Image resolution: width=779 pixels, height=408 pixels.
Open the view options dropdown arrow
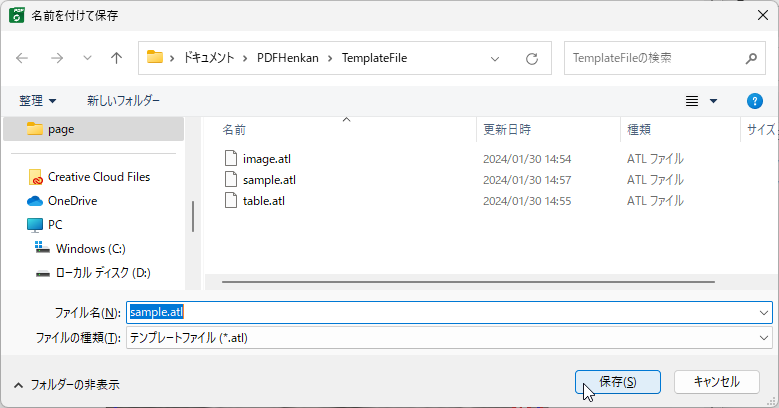(x=713, y=101)
